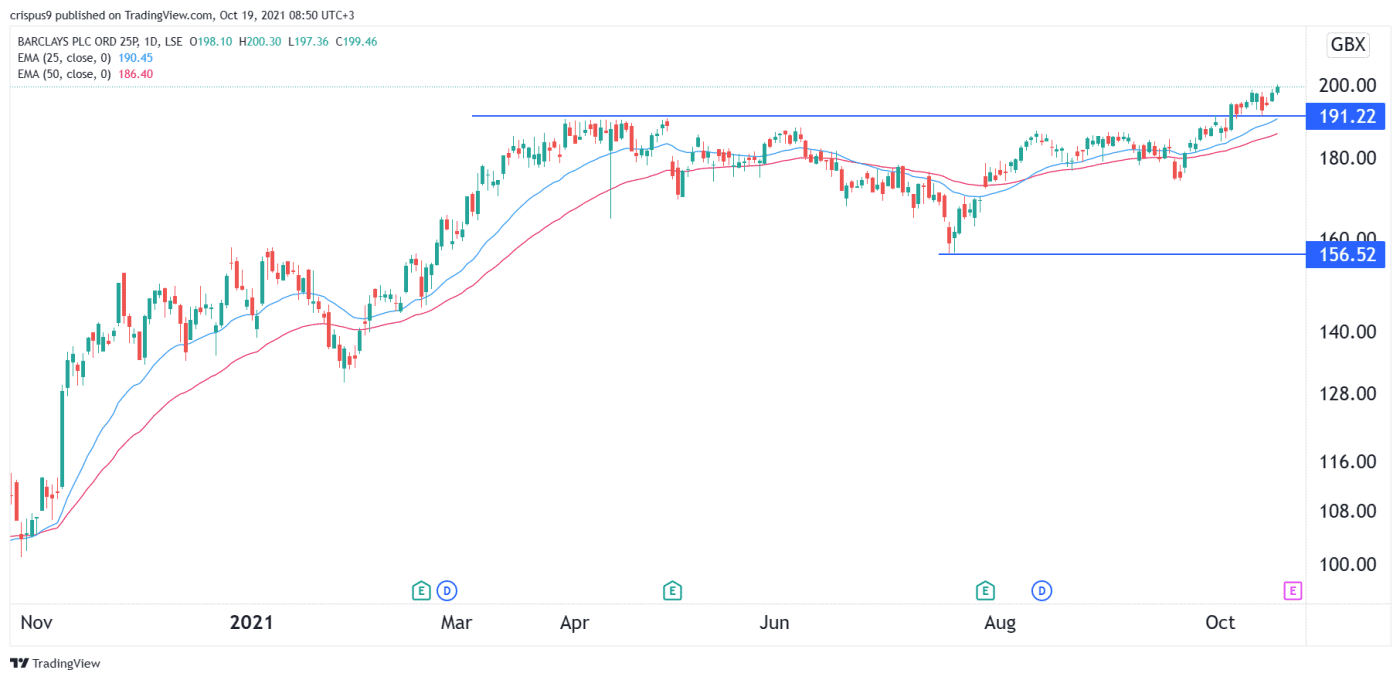This screenshot has height=680, width=1400.
Task: Click the TradingView logo in the bottom corner
Action: point(20,663)
